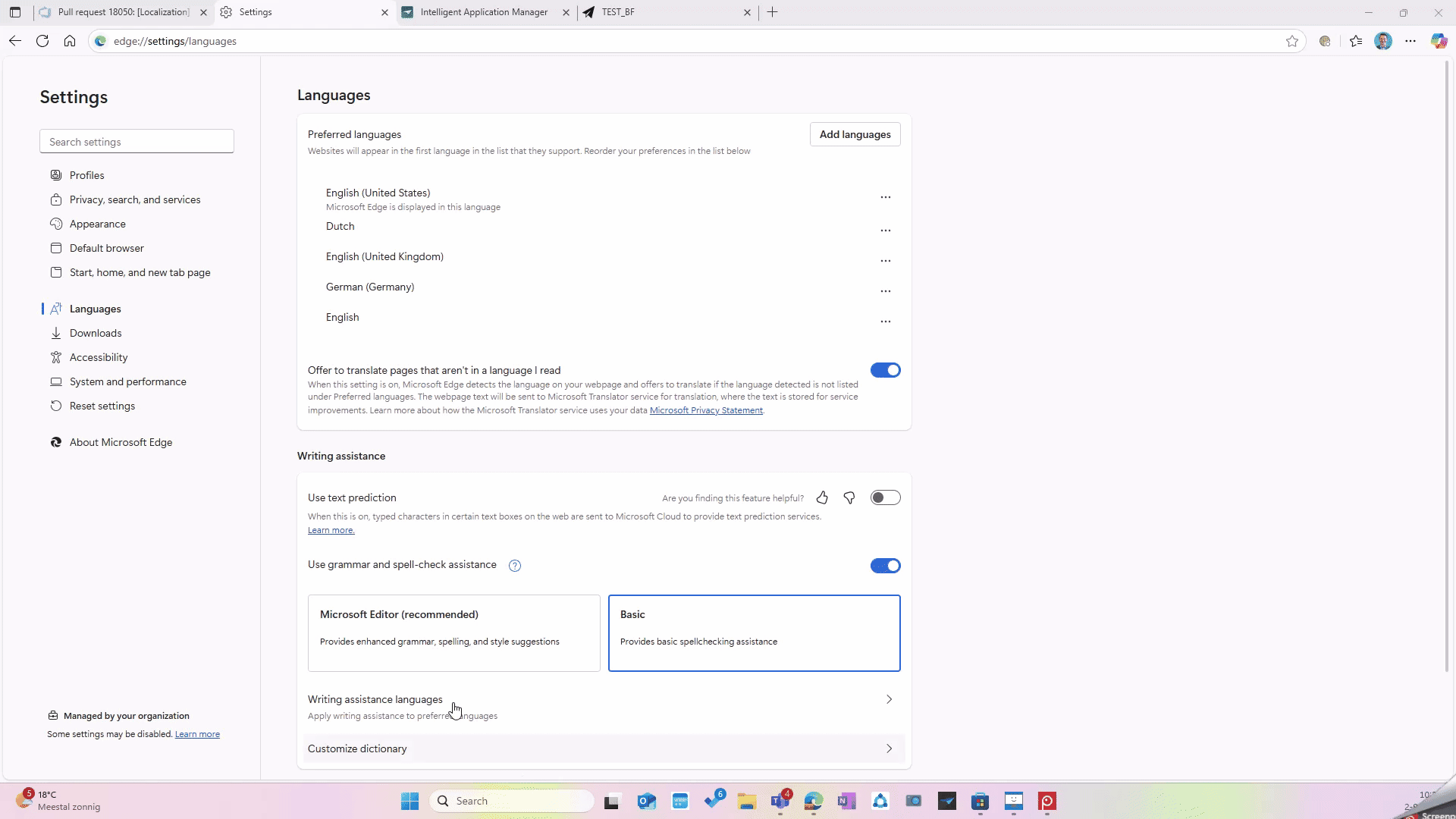Go back with the browser back arrow
The image size is (1456, 819).
pyautogui.click(x=15, y=41)
